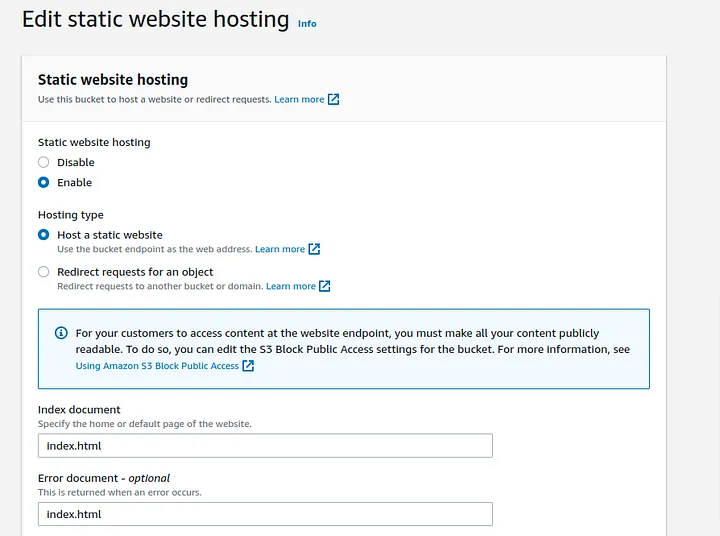Click external-link icon after header Learn more
Viewport: 720px width, 536px height.
click(x=333, y=99)
